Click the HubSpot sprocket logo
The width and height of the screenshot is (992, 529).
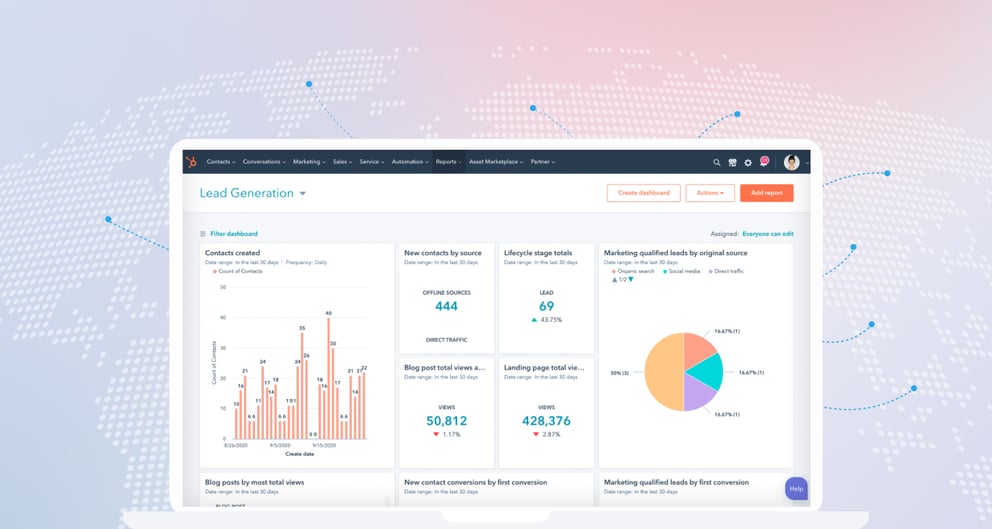[x=191, y=162]
